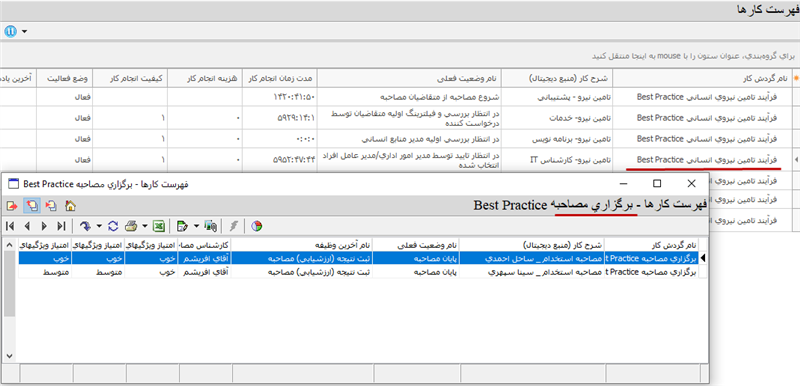This screenshot has height=386, width=800.
Task: Select the main grid row تامین نیرو - پشتیبانی
Action: point(395,95)
